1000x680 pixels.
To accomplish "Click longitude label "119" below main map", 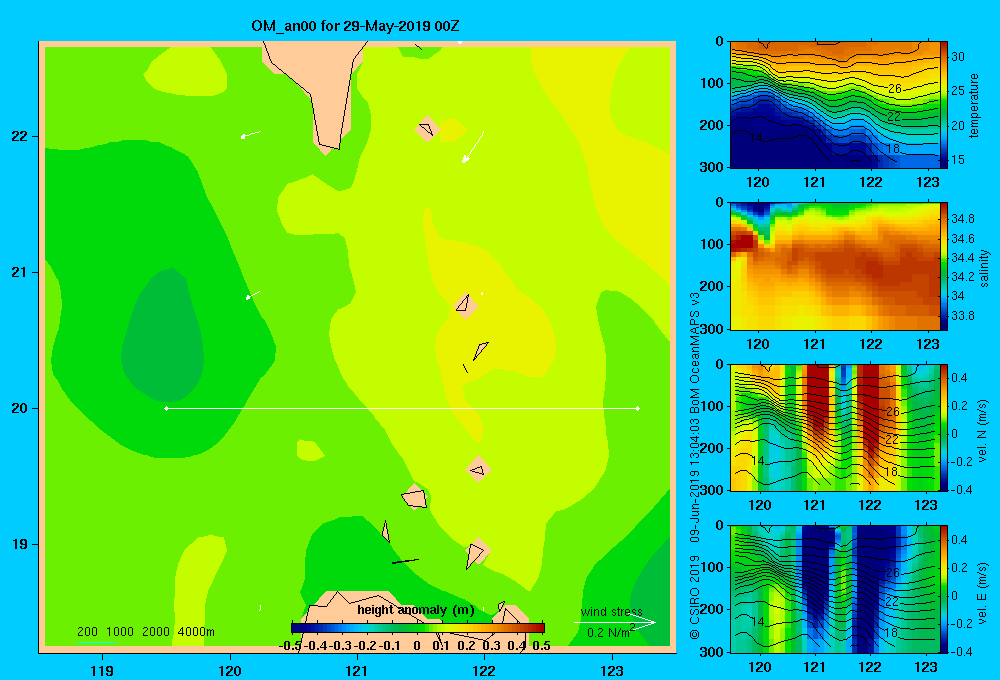I will [102, 670].
